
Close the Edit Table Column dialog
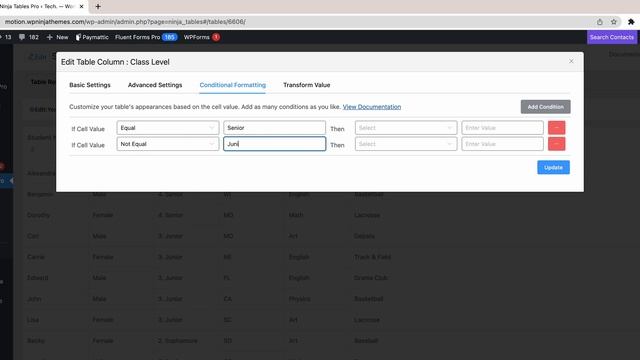pyautogui.click(x=571, y=61)
